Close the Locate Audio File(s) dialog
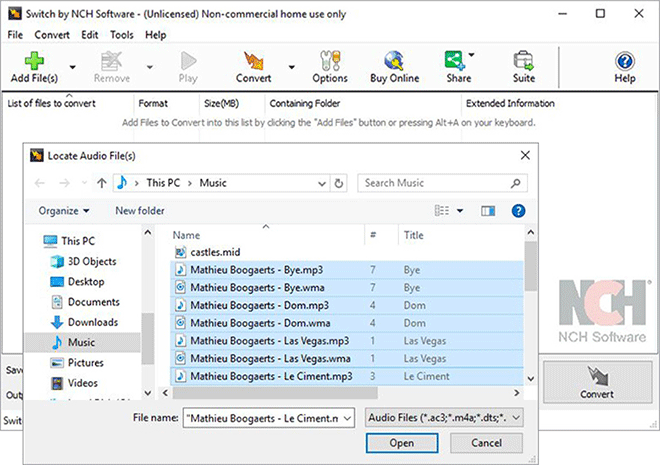 coord(525,155)
